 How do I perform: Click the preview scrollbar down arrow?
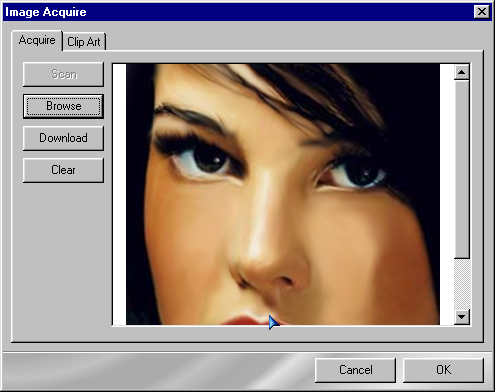point(462,317)
